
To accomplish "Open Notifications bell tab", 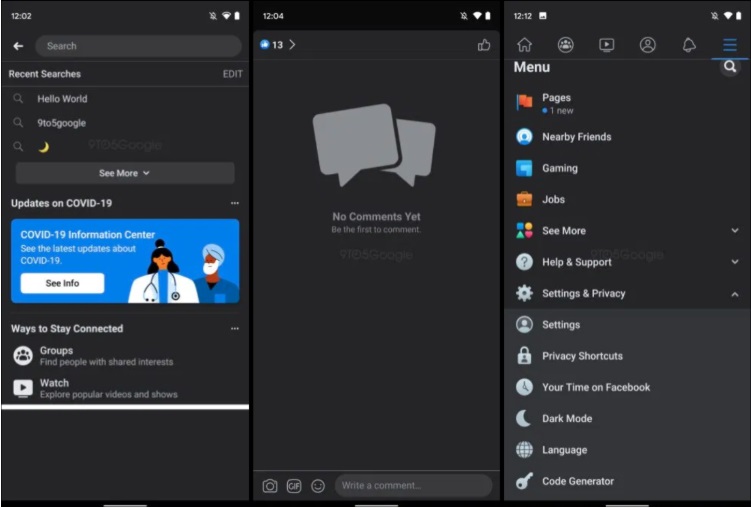I will pos(689,45).
